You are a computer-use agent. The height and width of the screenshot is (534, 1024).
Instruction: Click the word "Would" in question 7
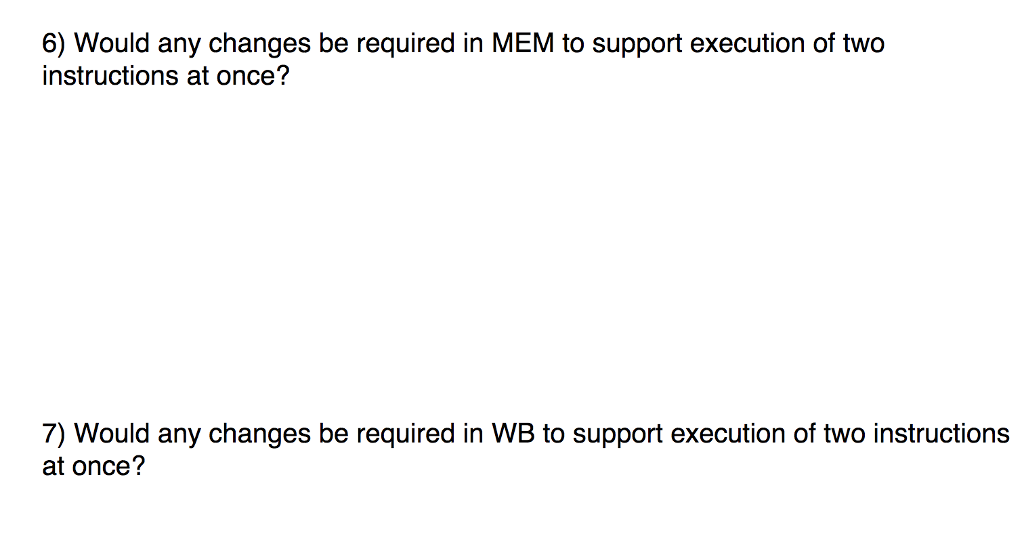[x=112, y=433]
